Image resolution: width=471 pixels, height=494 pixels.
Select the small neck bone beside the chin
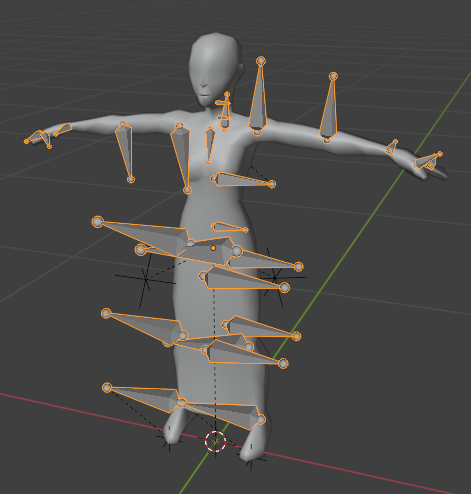pyautogui.click(x=225, y=111)
